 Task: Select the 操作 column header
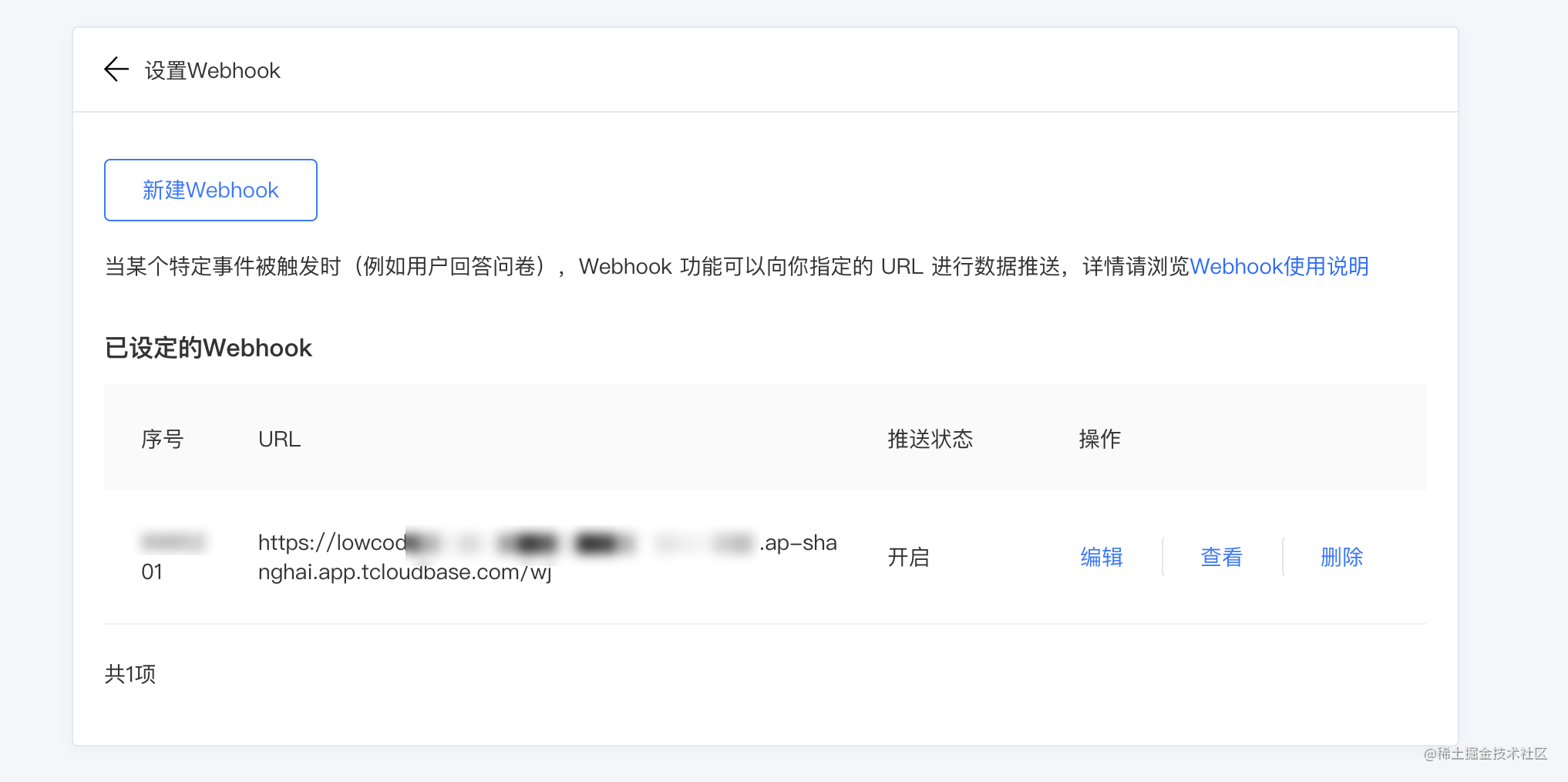point(1099,439)
